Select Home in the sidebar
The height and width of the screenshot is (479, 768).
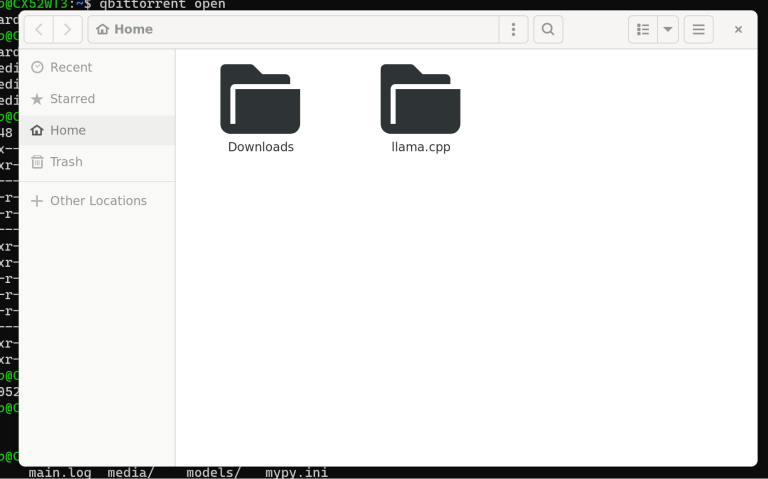(97, 130)
